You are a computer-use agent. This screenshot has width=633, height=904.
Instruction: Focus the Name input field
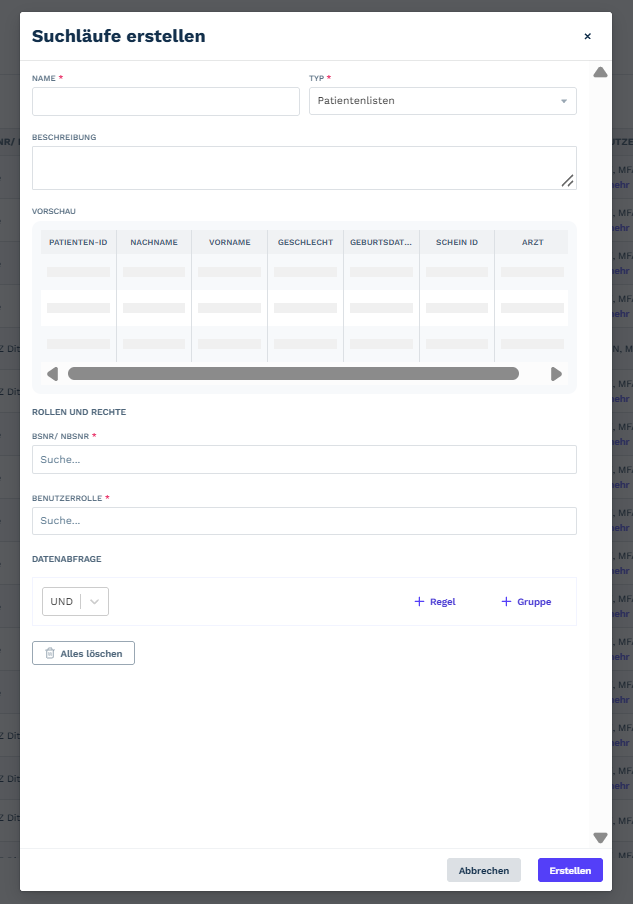[x=166, y=101]
